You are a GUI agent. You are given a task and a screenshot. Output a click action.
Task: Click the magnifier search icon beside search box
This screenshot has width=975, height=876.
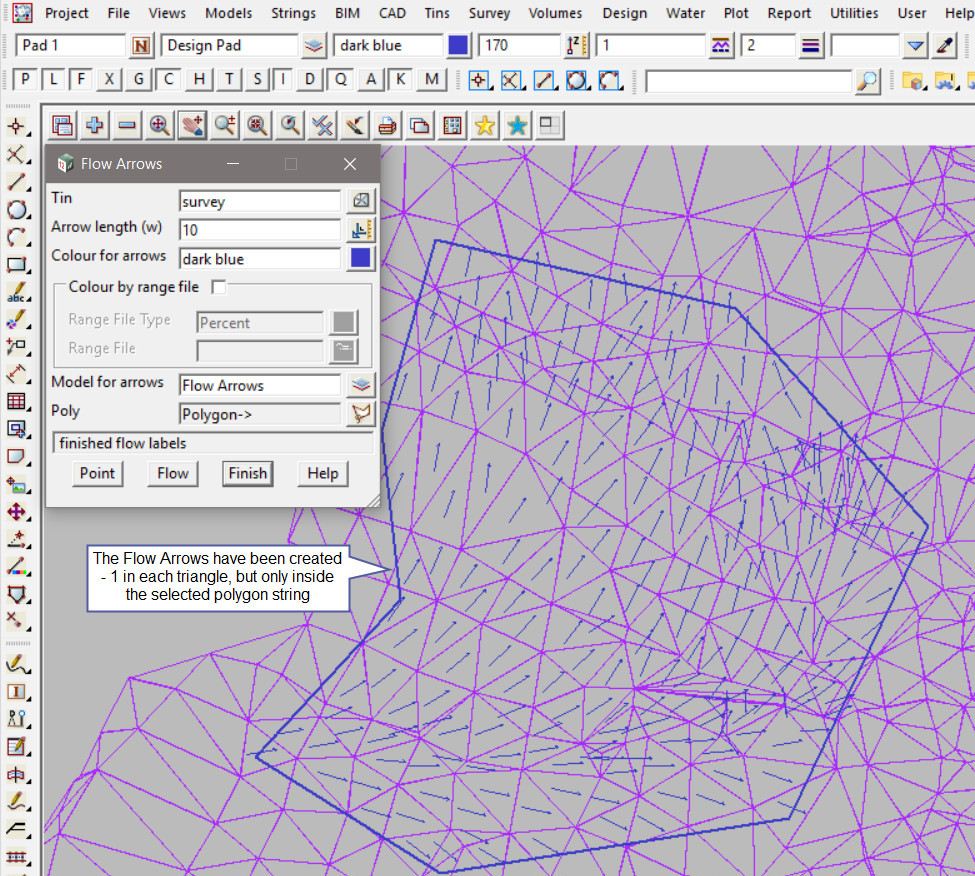coord(869,81)
